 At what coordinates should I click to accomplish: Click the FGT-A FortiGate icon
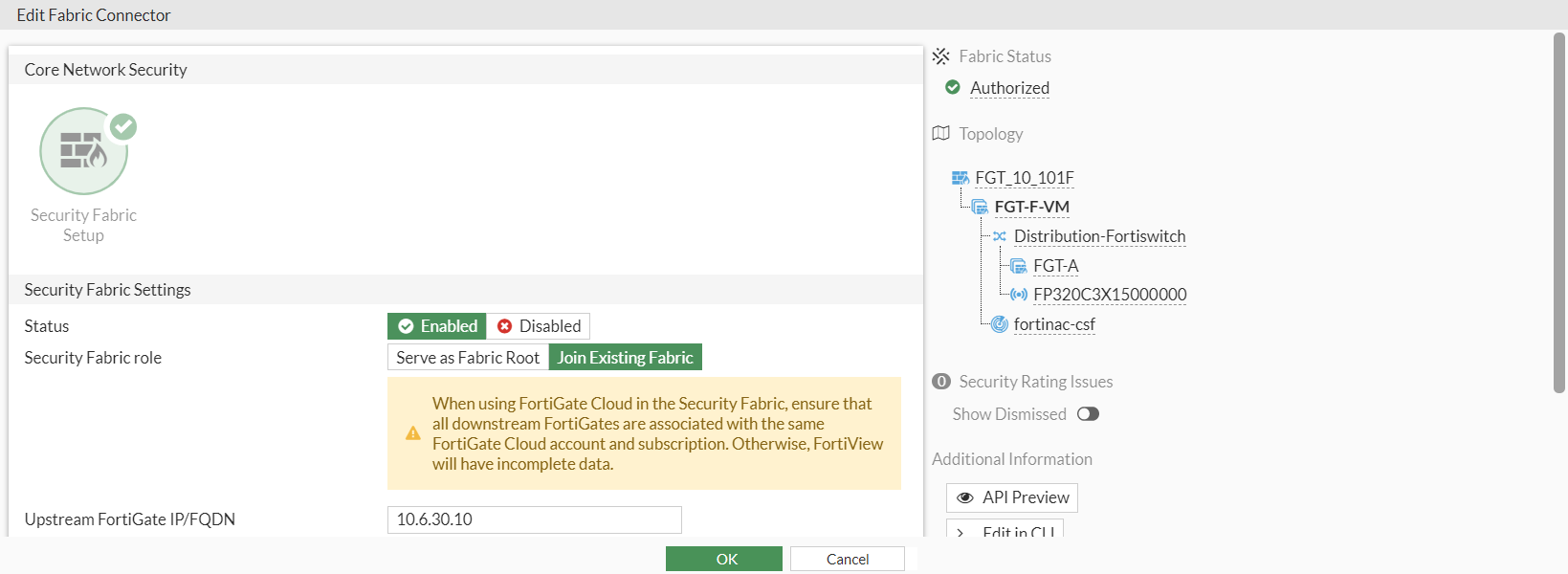(1019, 266)
